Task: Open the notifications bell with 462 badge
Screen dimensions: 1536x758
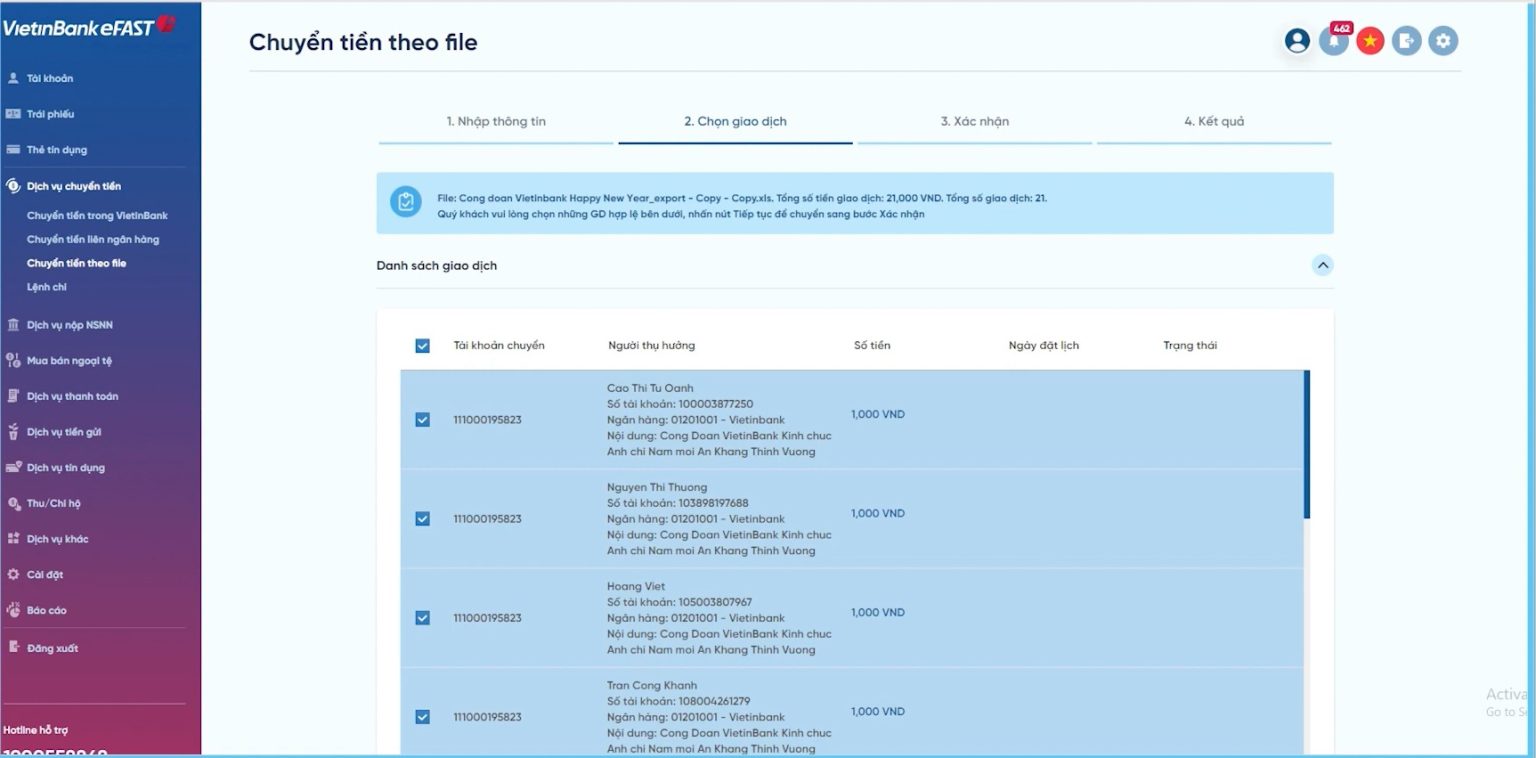Action: [x=1333, y=41]
